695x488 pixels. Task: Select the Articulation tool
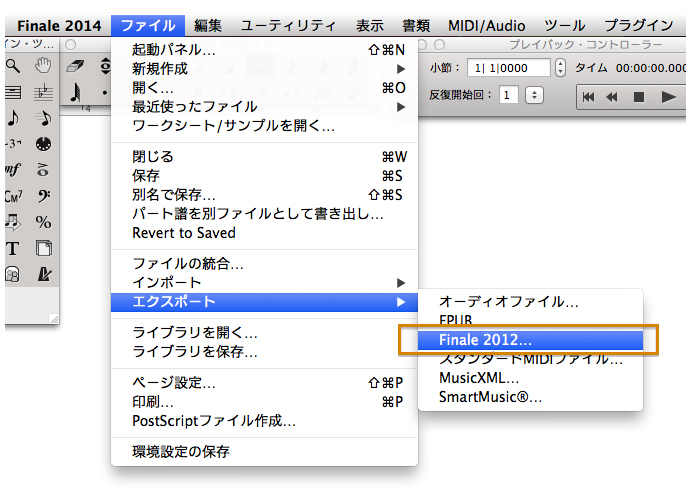(x=43, y=169)
